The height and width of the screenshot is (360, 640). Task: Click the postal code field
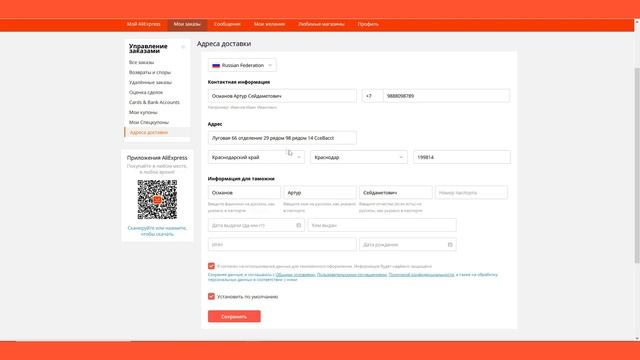(x=462, y=157)
